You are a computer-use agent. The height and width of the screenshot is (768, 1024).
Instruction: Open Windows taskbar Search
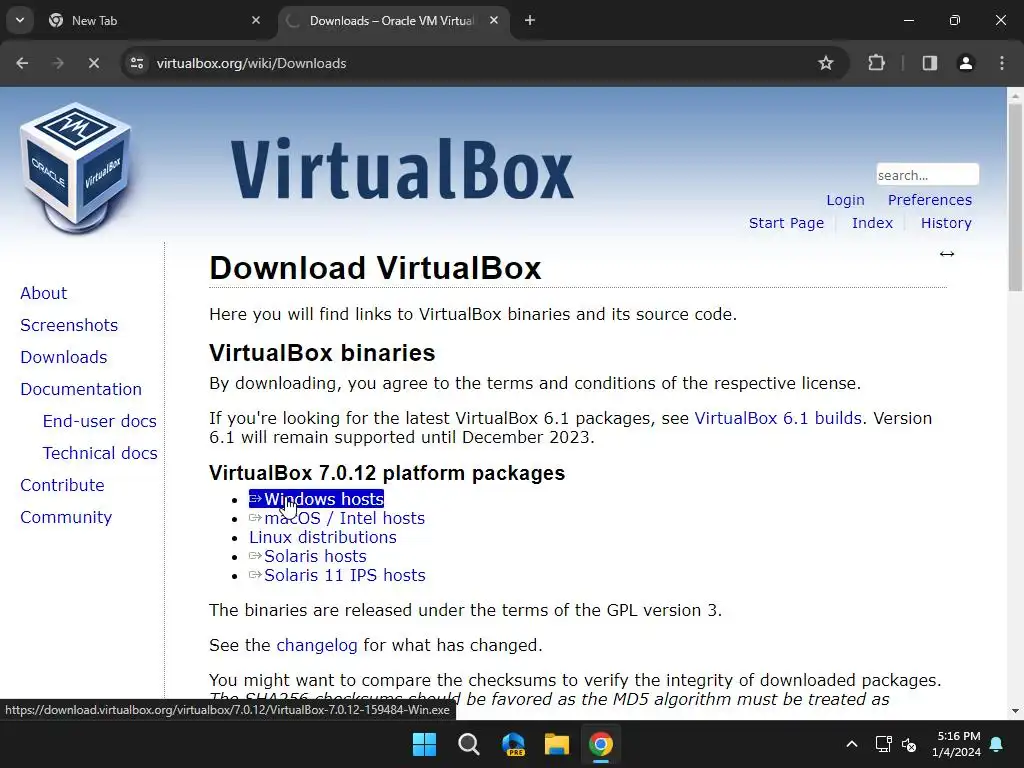pyautogui.click(x=469, y=744)
